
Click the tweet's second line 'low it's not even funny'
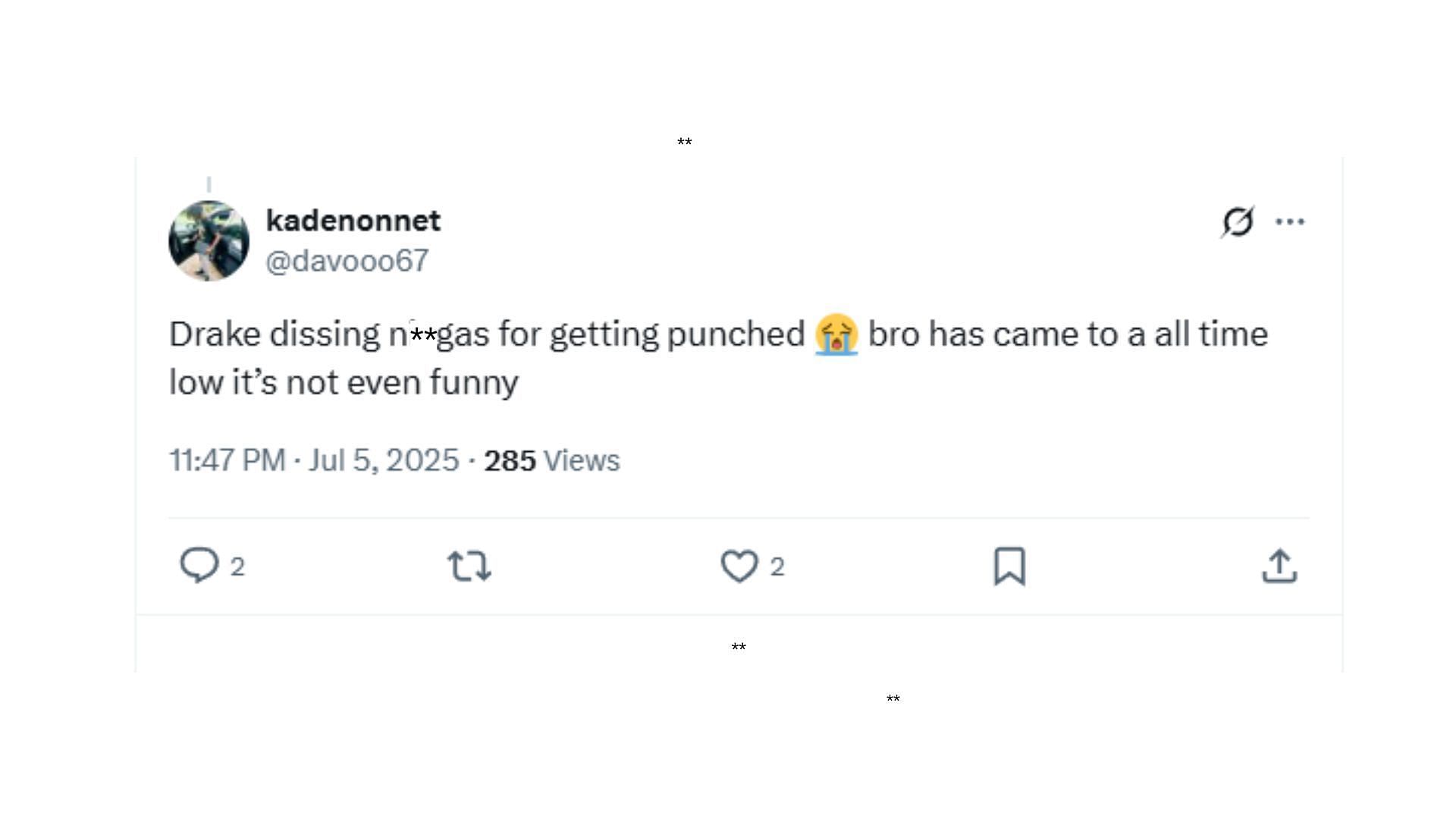click(x=344, y=382)
